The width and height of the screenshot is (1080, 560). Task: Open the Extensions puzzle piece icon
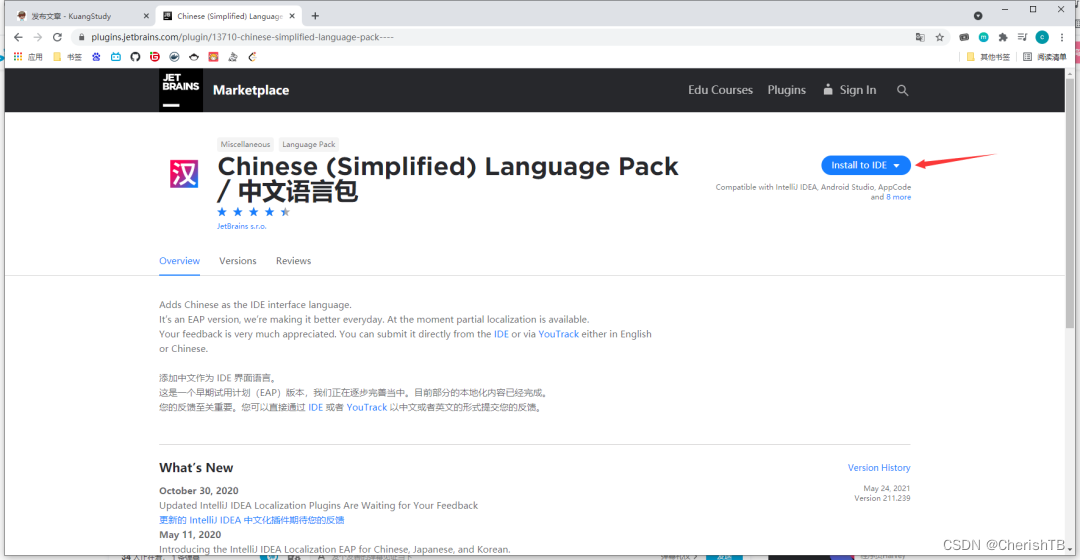tap(1003, 37)
